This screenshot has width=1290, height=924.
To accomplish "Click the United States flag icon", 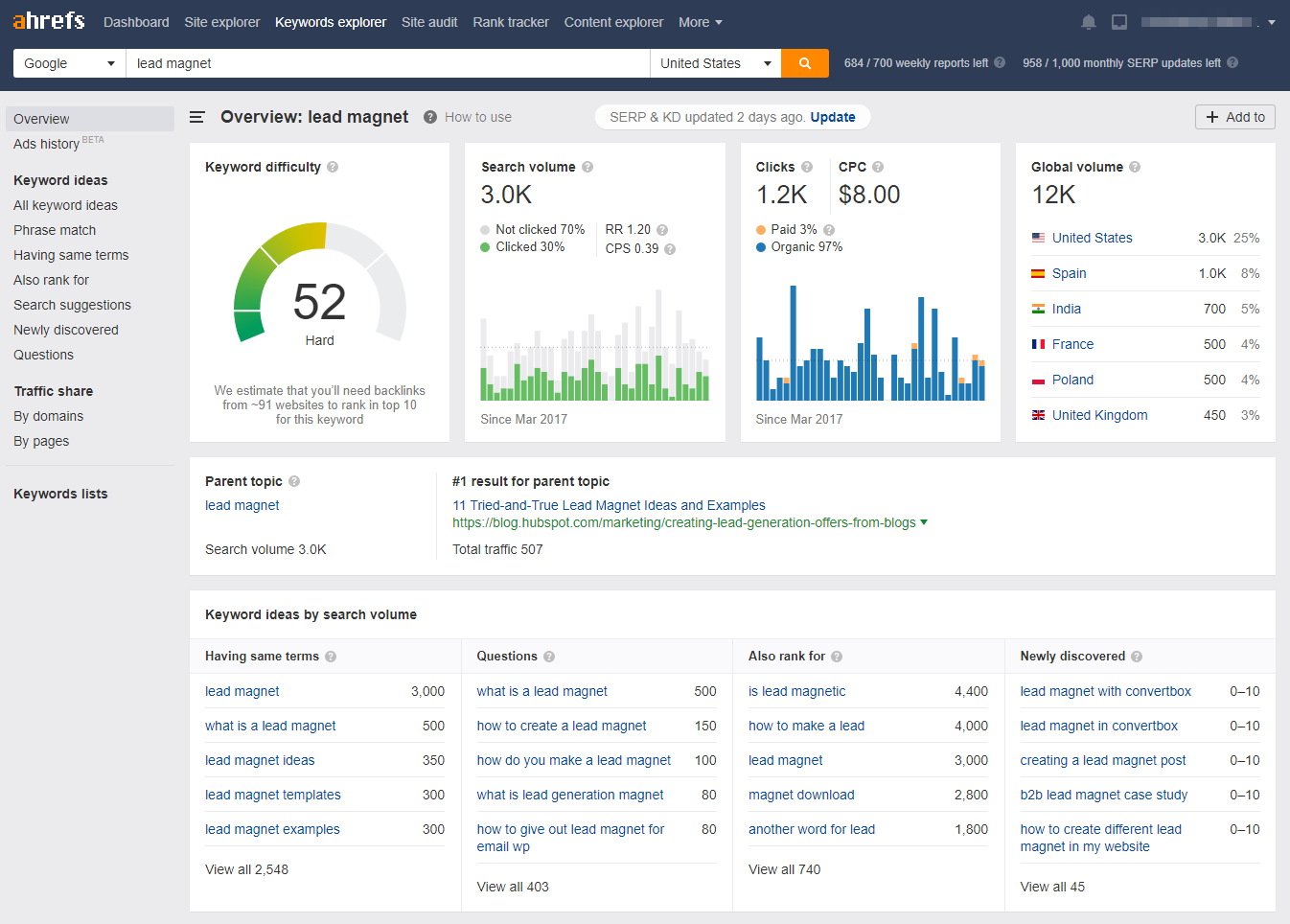I will [x=1038, y=238].
